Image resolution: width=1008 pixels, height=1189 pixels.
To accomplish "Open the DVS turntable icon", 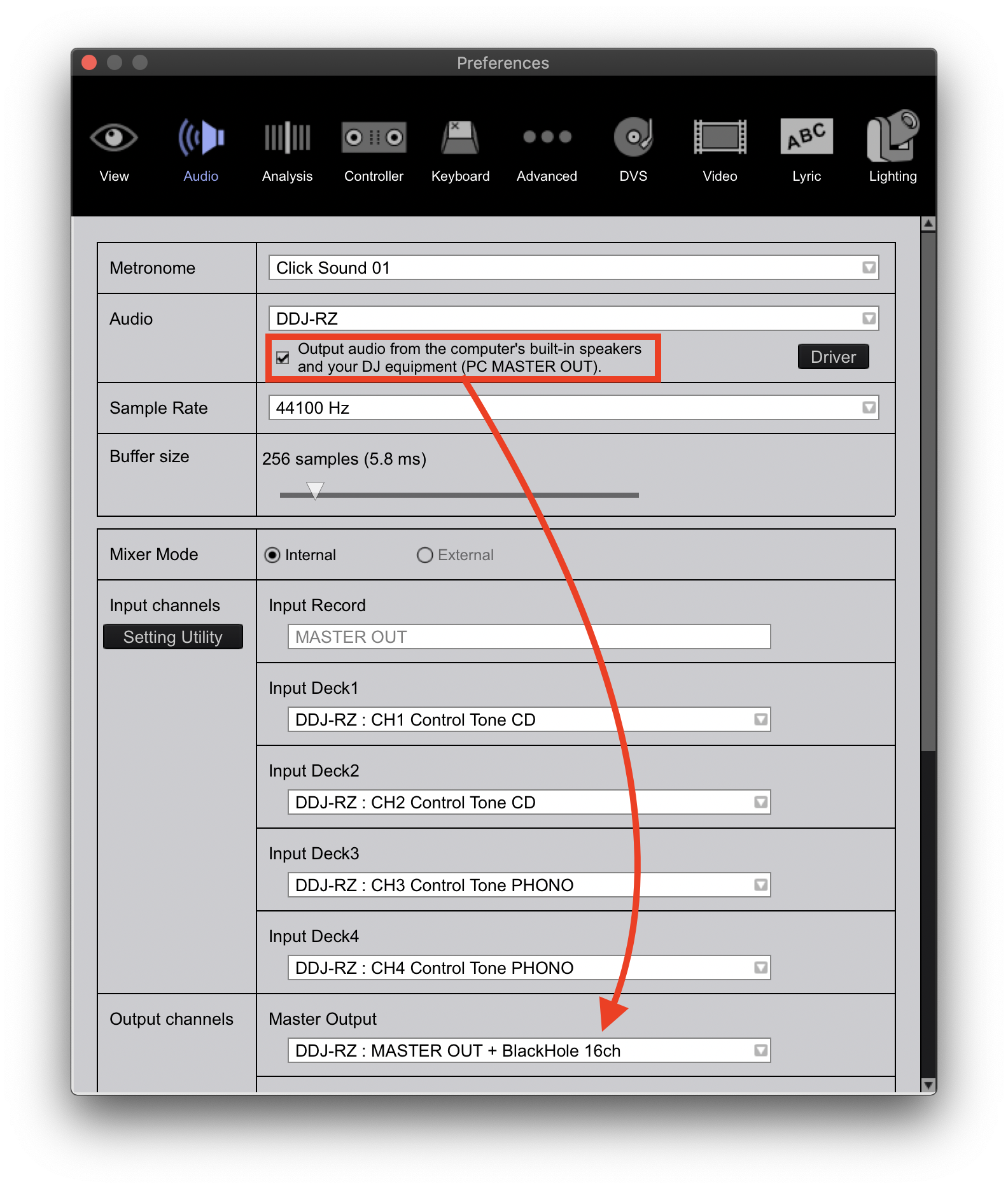I will pyautogui.click(x=633, y=137).
